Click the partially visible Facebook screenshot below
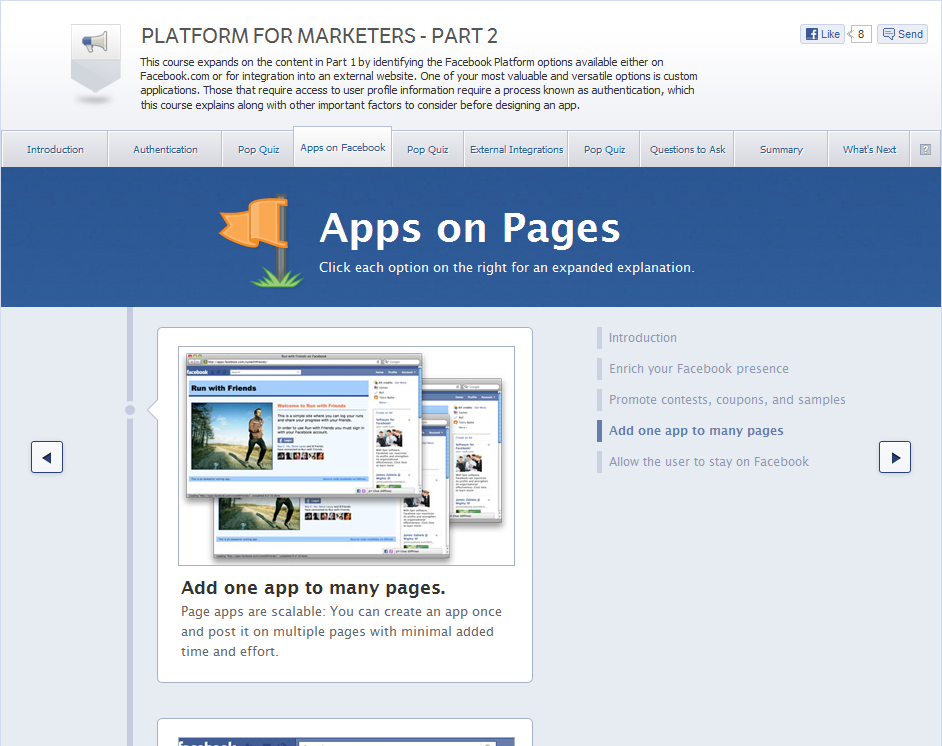Viewport: 942px width, 746px height. tap(346, 741)
